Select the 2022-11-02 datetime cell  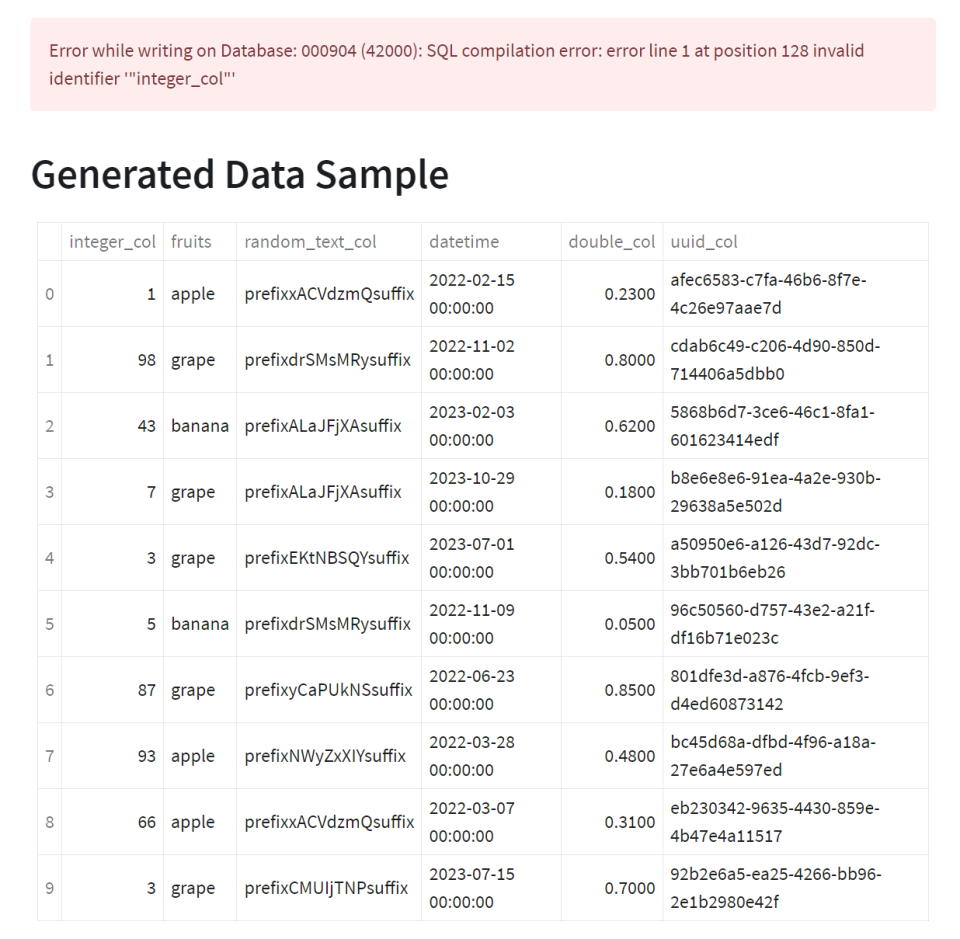[472, 360]
